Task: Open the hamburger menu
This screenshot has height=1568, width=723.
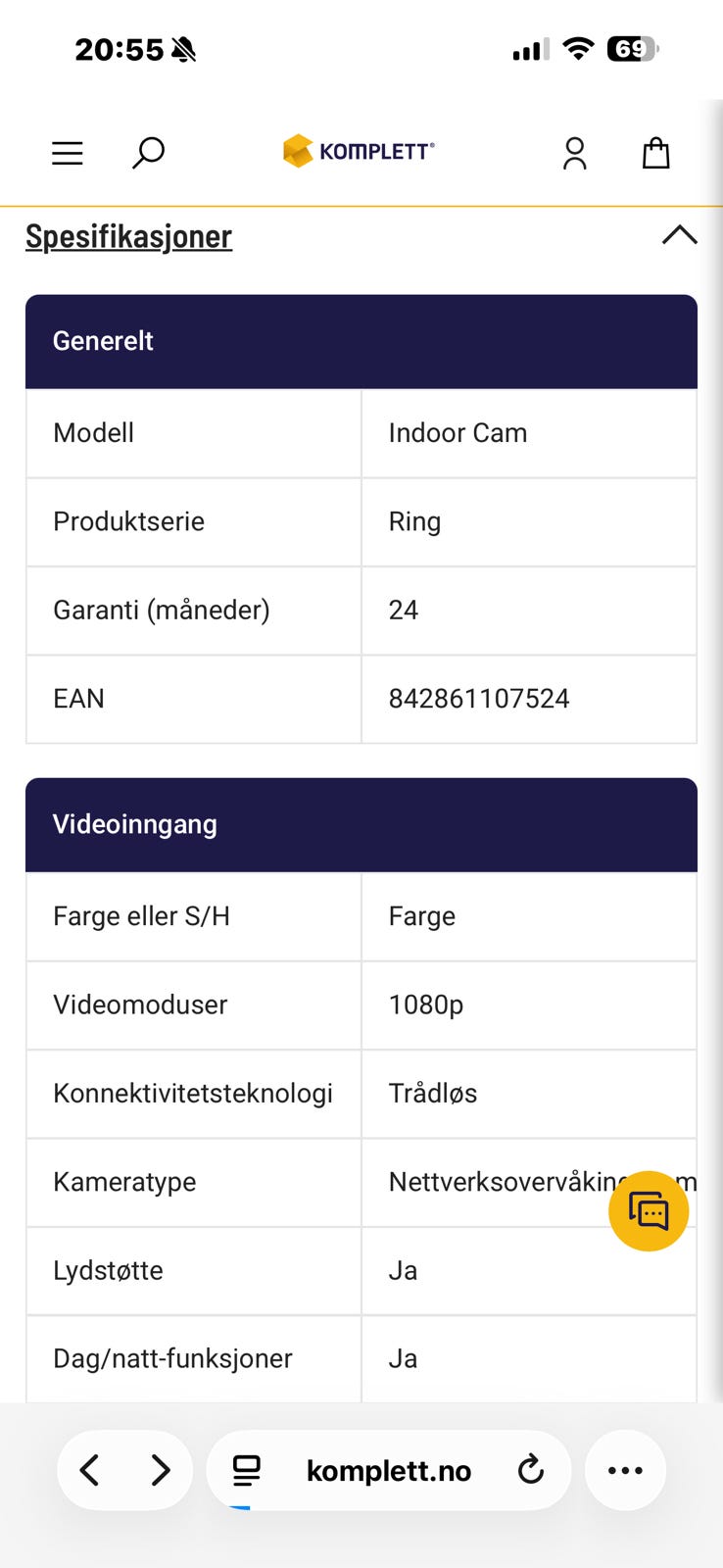Action: coord(67,153)
